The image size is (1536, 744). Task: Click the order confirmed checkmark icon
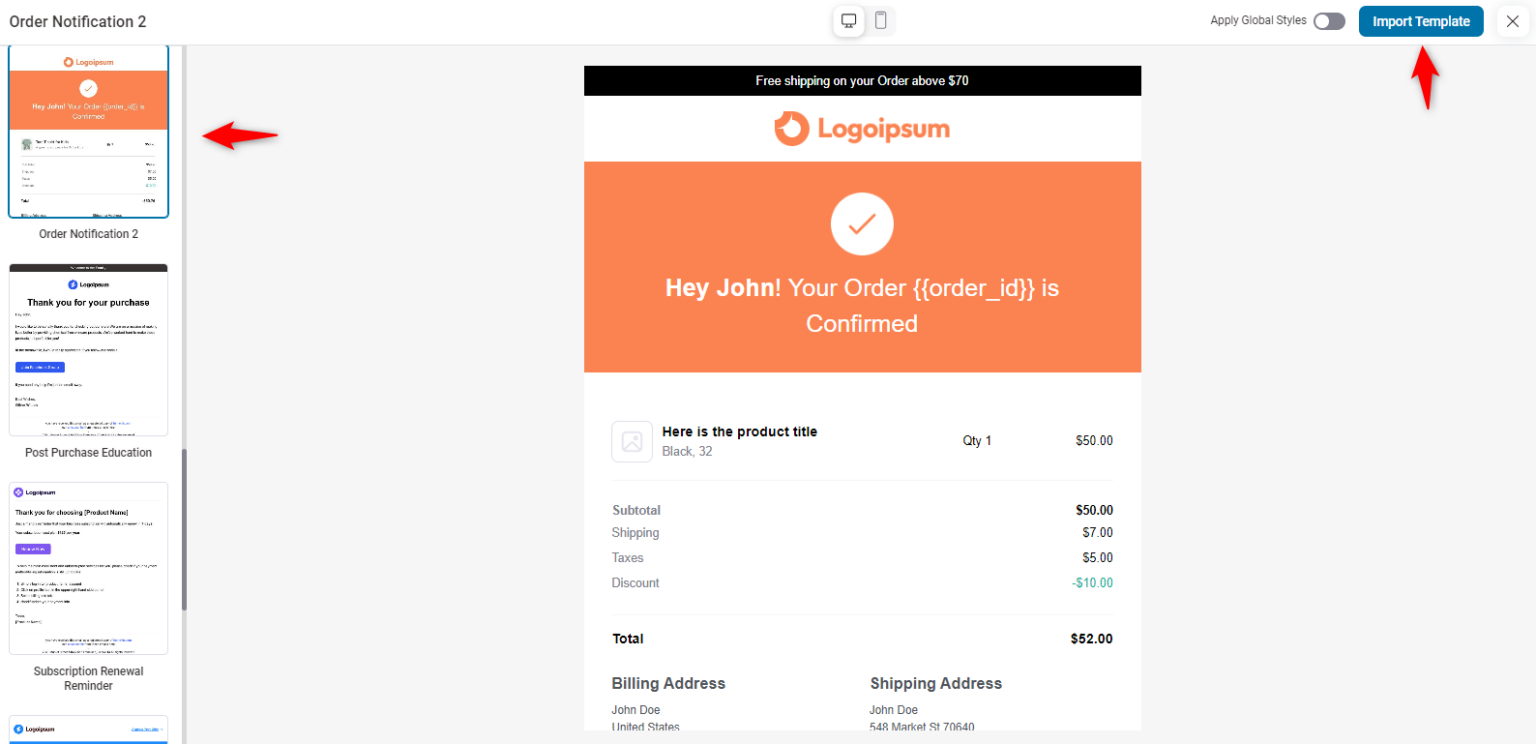click(x=861, y=224)
